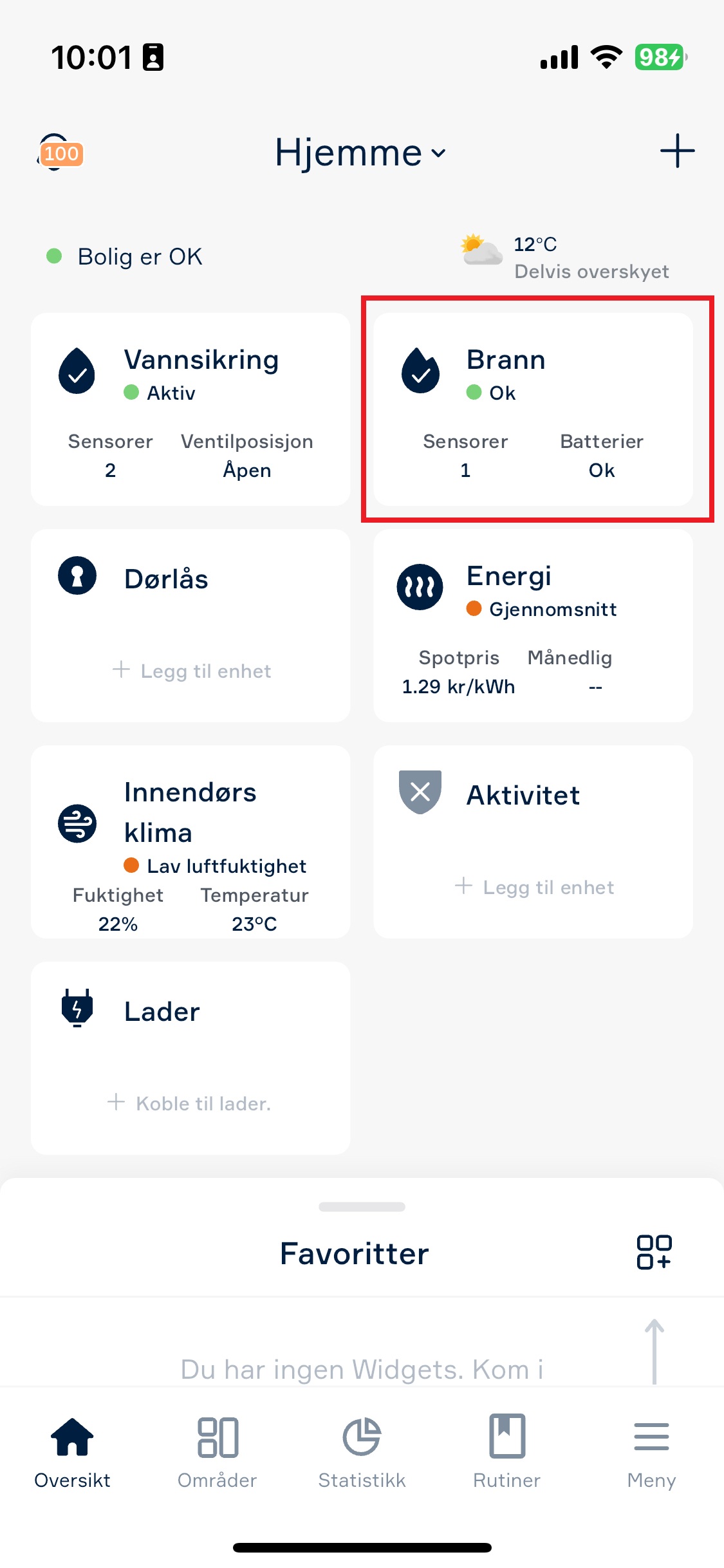Open the support headset icon with 100 badge

(x=60, y=153)
